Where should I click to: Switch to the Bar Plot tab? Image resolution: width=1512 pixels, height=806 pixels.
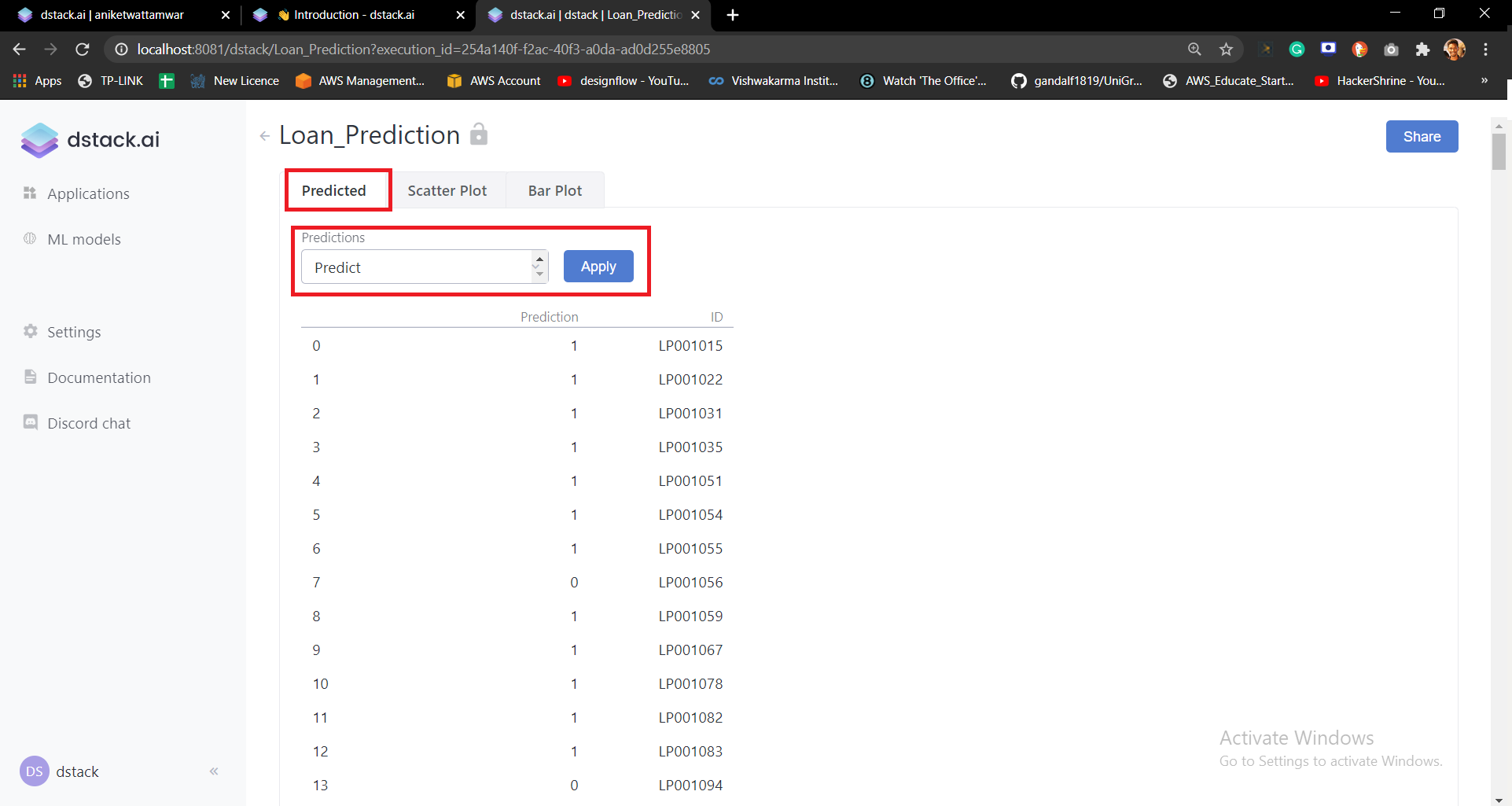pos(555,190)
